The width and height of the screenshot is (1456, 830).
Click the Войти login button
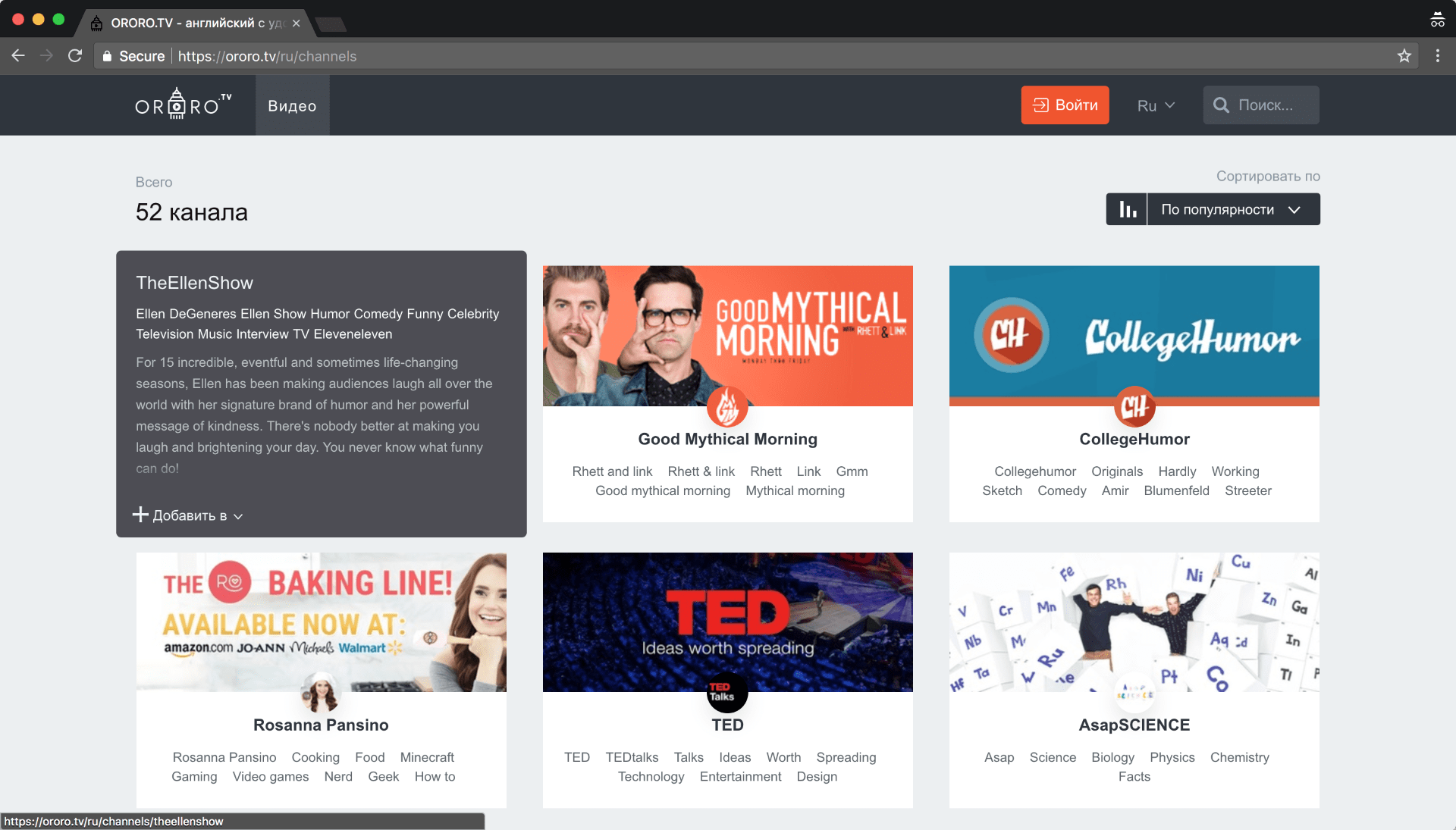click(1065, 105)
